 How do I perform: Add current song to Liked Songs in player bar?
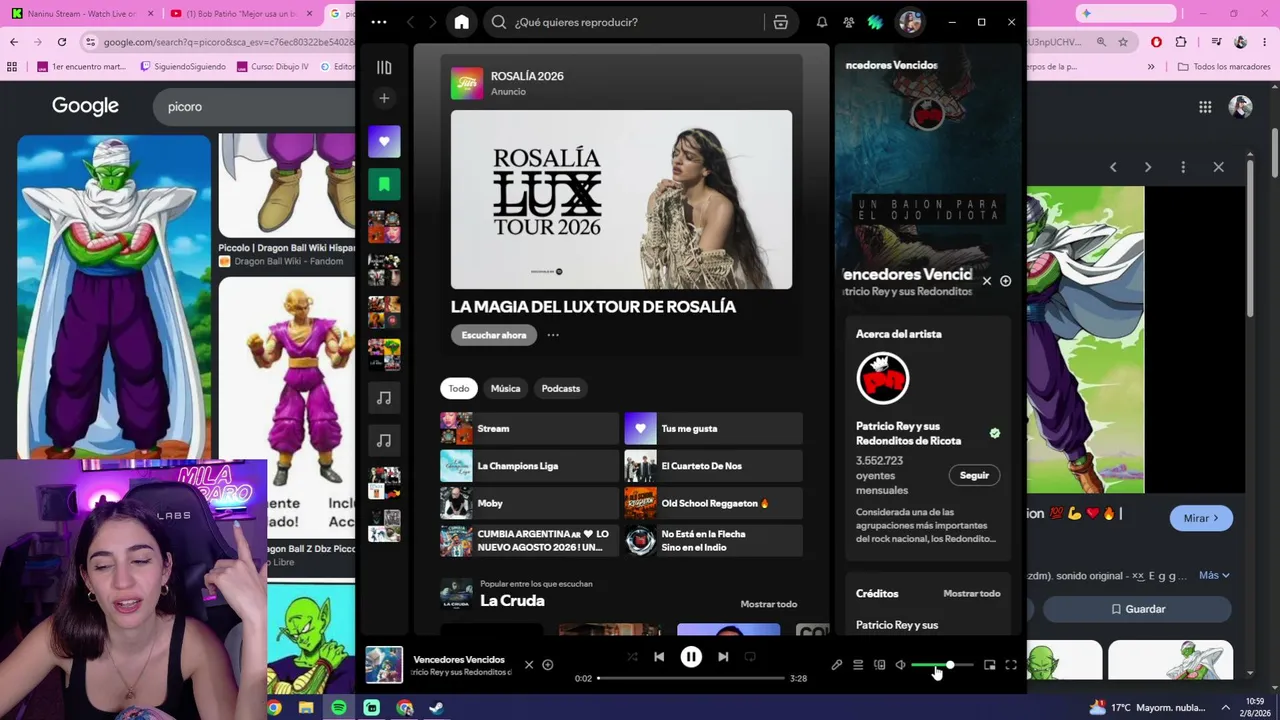pos(548,665)
